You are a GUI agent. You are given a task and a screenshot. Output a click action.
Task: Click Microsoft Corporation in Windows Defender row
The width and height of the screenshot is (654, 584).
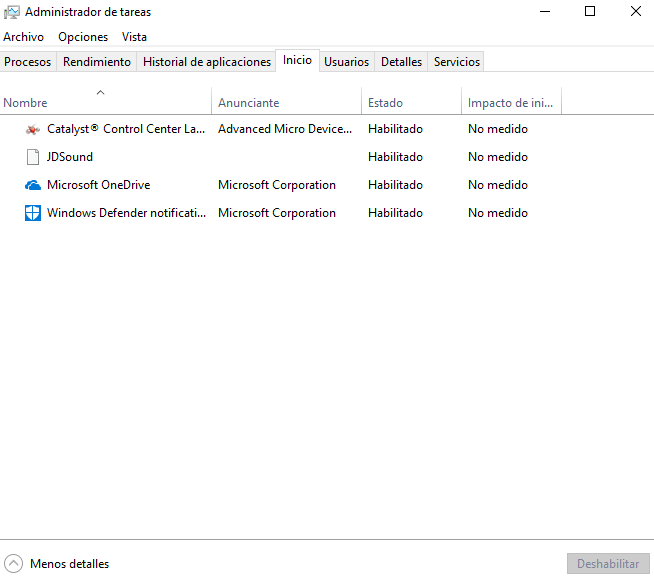(x=277, y=213)
